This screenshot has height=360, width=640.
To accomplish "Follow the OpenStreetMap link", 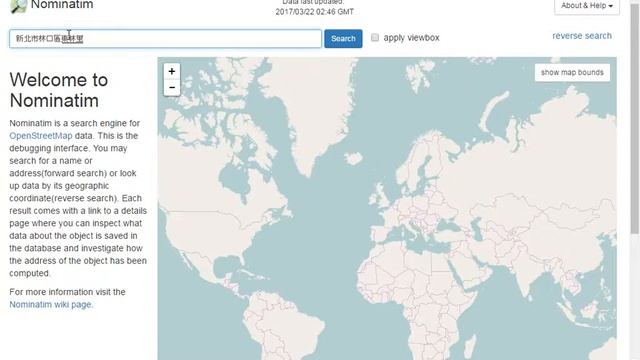I will (41, 136).
